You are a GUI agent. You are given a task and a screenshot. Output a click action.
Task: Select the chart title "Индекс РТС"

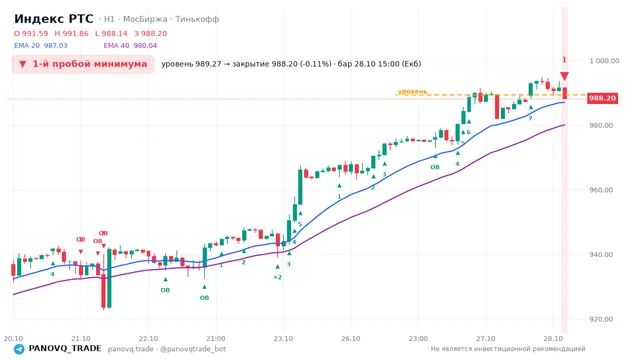[x=53, y=19]
